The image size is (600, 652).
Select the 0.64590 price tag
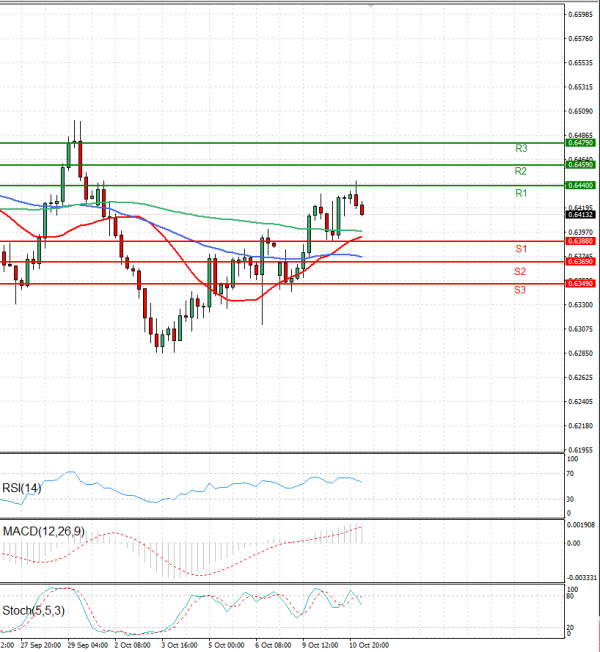click(580, 165)
